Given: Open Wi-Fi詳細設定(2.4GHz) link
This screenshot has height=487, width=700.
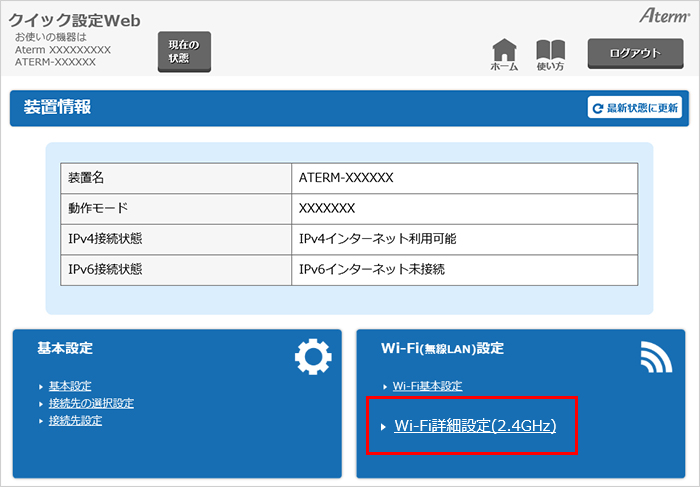Looking at the screenshot, I should click(x=475, y=426).
